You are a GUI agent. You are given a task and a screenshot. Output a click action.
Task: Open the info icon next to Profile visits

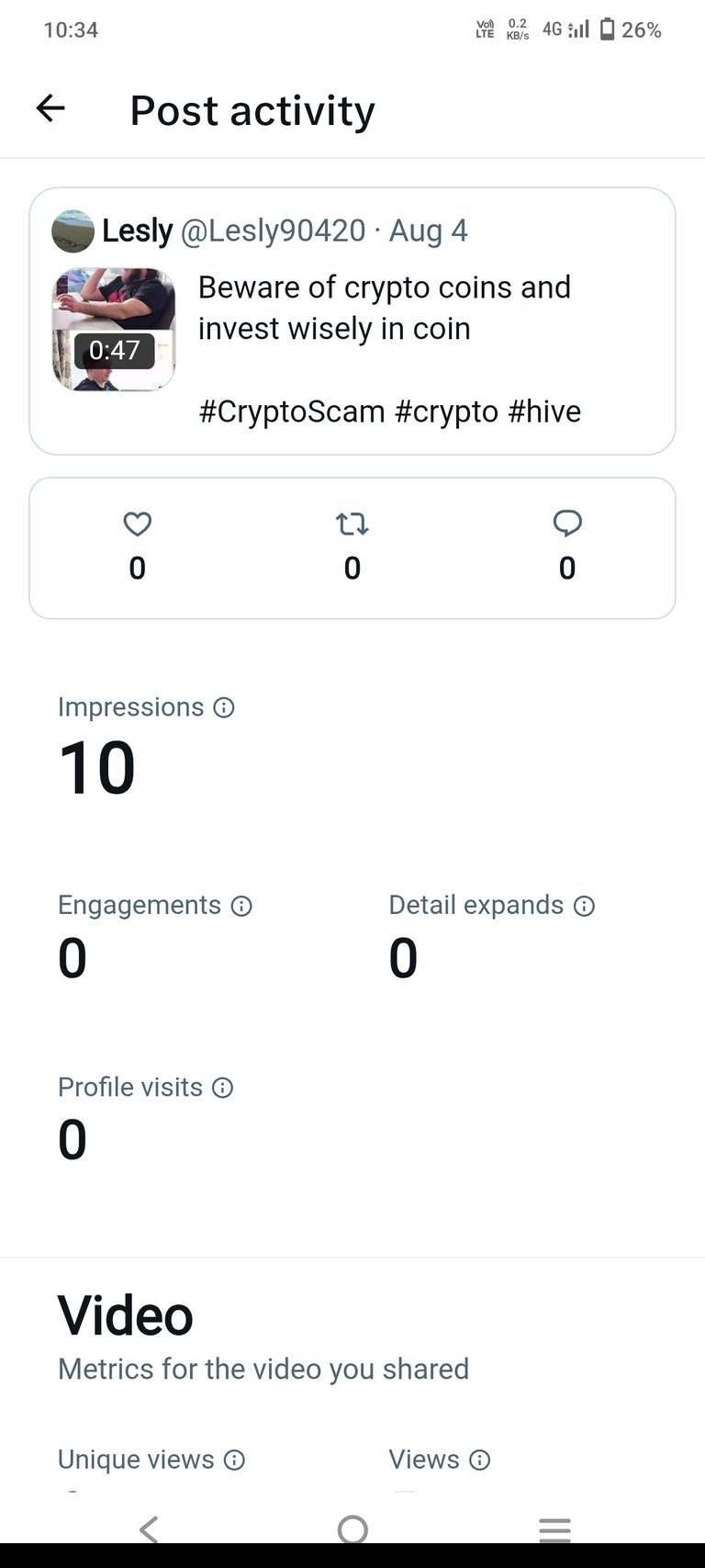[222, 1088]
